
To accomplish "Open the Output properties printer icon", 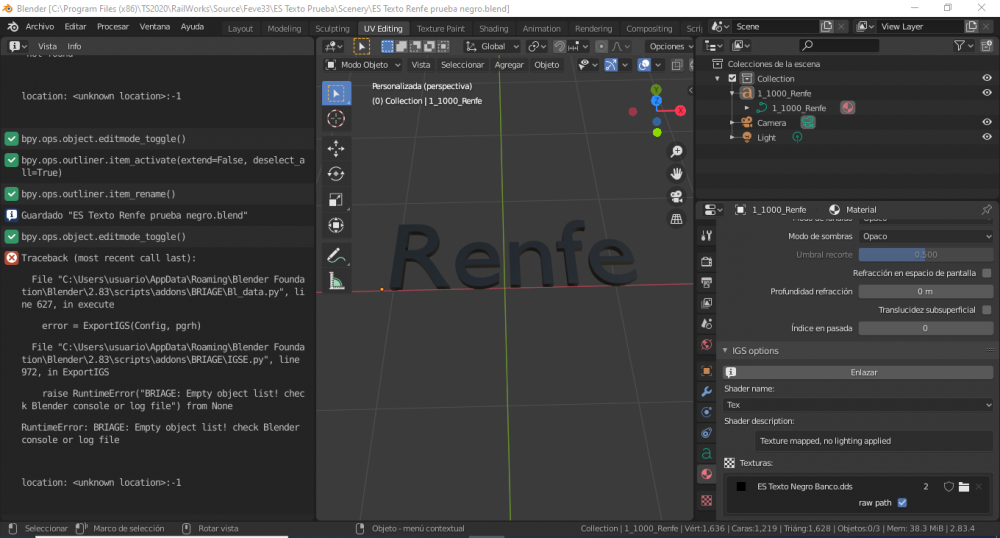I will click(707, 282).
